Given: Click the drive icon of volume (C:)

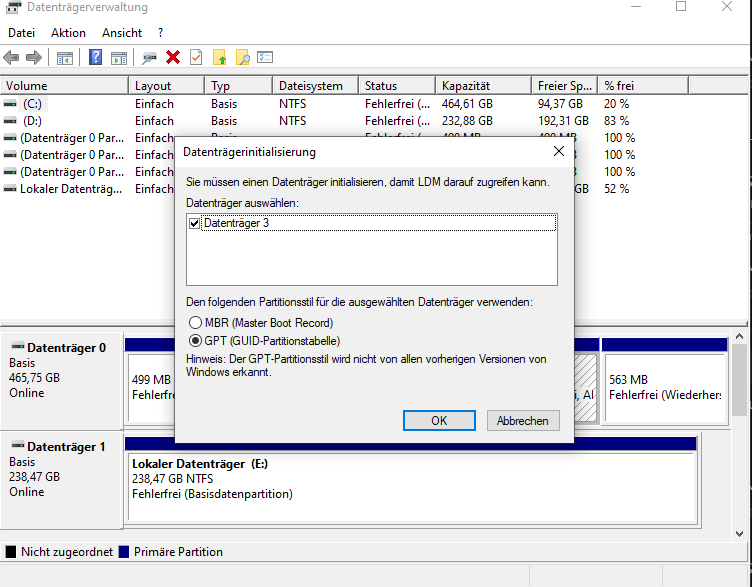Looking at the screenshot, I should [x=10, y=104].
